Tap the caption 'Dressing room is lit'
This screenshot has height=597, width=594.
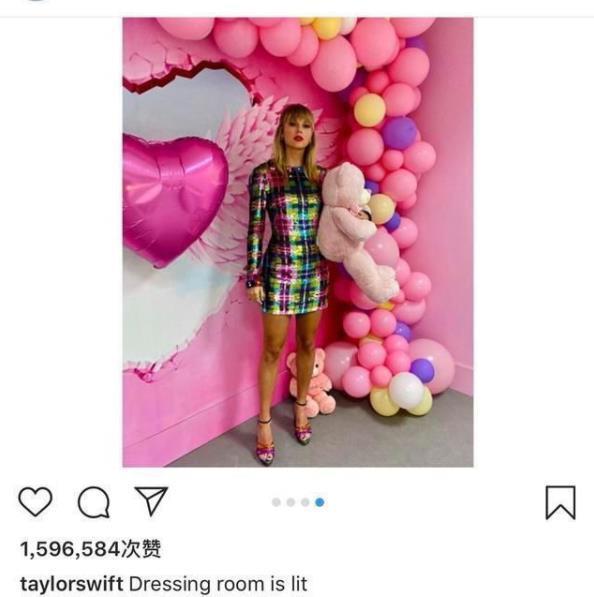point(218,584)
